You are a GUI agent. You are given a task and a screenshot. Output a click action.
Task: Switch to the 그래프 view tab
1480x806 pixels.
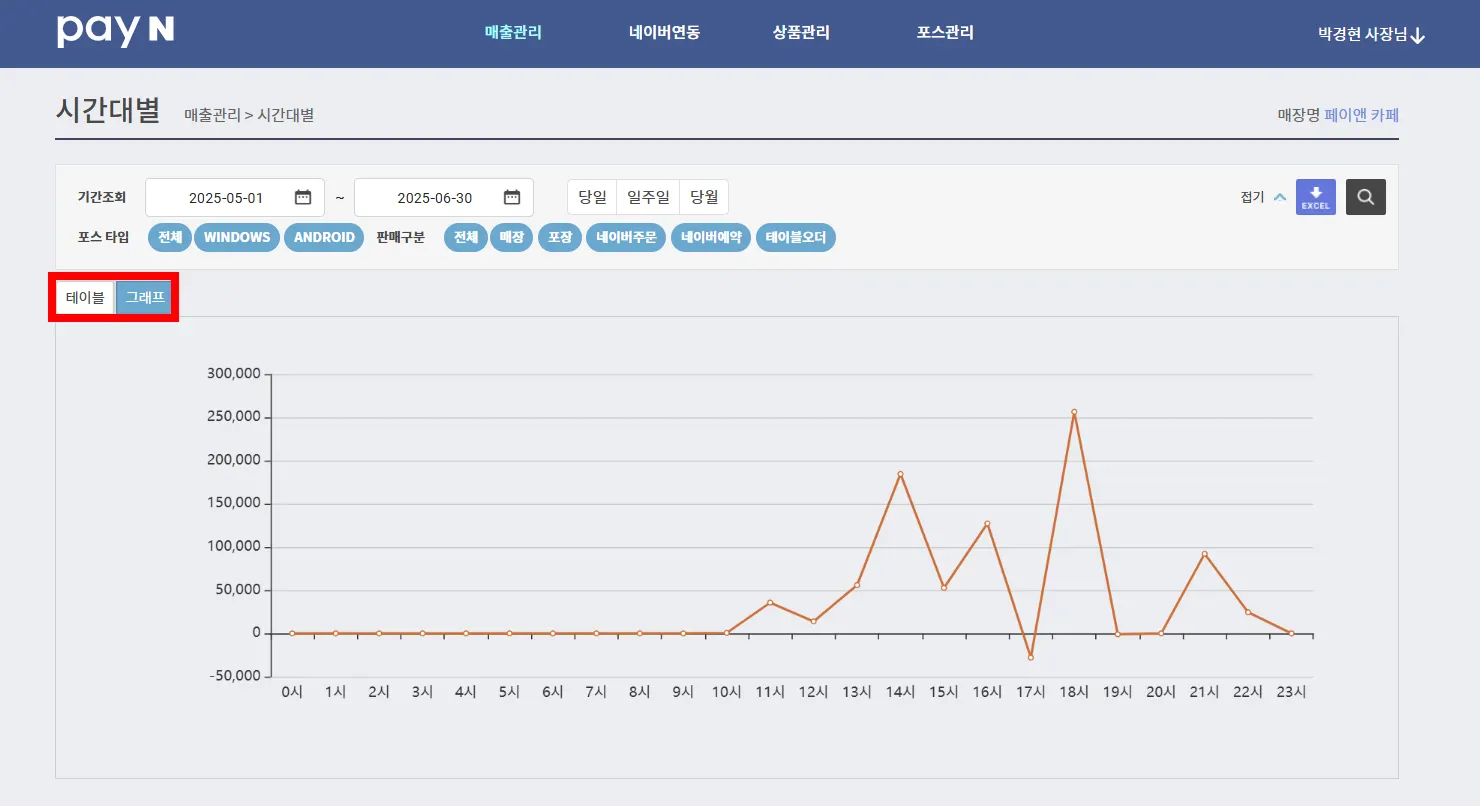pos(145,298)
